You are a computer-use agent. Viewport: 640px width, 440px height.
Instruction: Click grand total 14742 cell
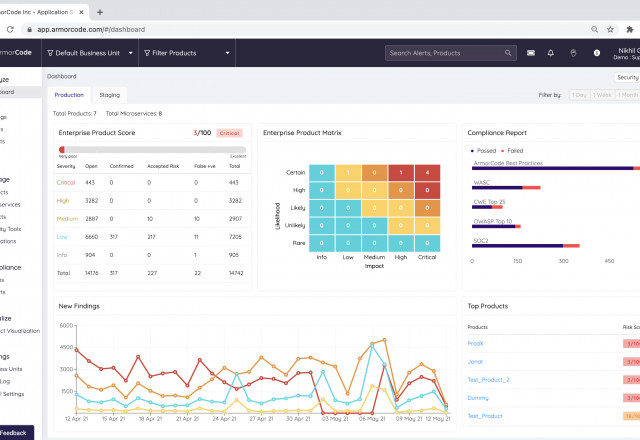[x=236, y=273]
